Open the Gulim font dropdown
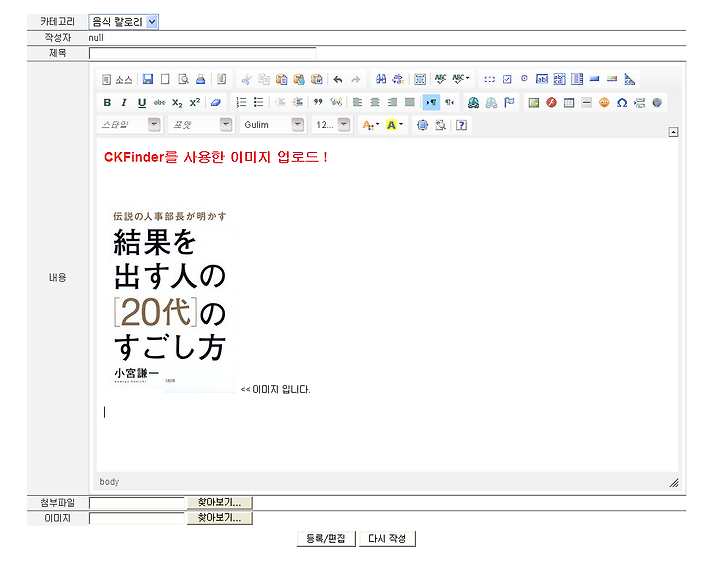This screenshot has width=720, height=566. [x=272, y=125]
